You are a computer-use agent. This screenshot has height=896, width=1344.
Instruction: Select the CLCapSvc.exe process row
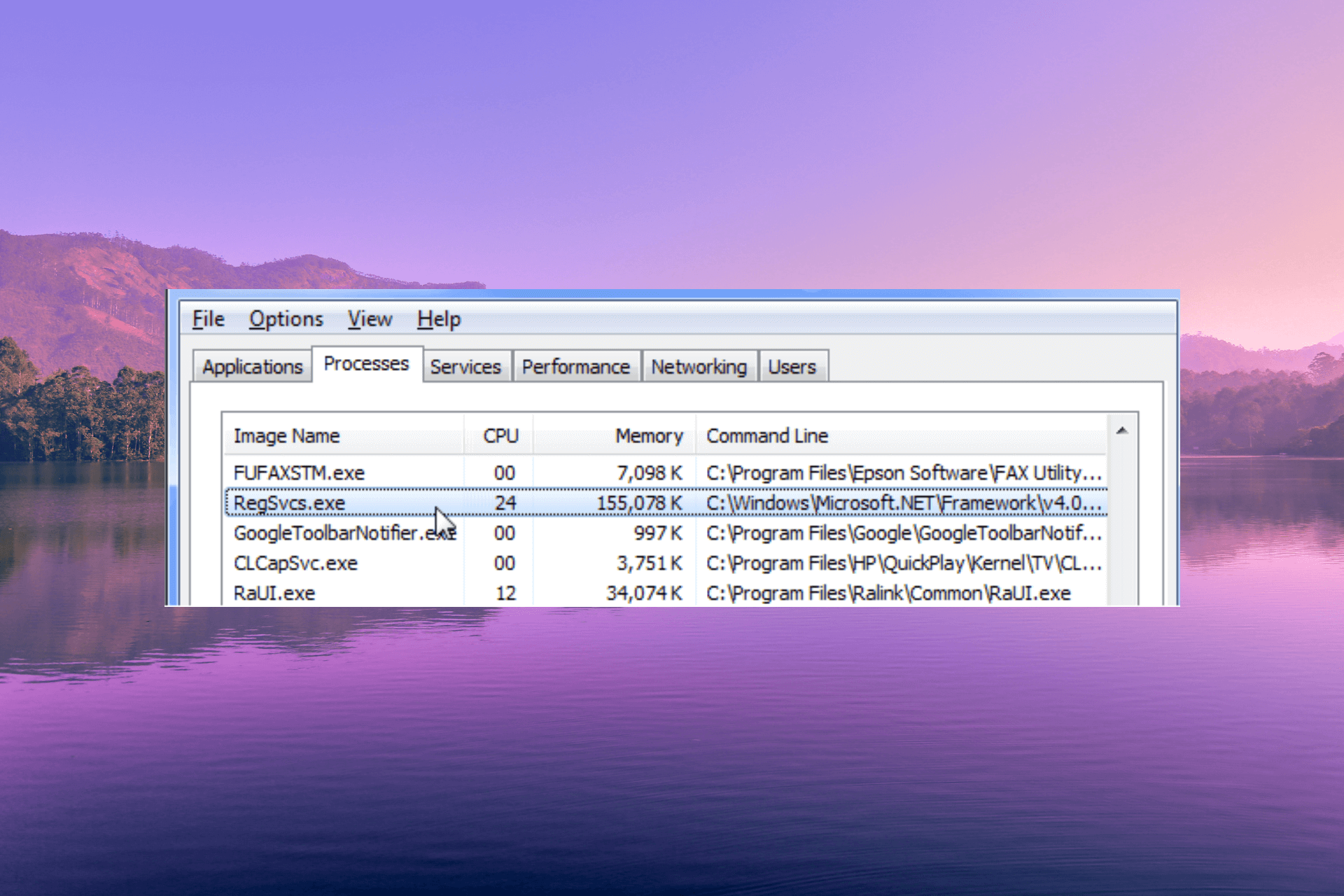pos(295,563)
